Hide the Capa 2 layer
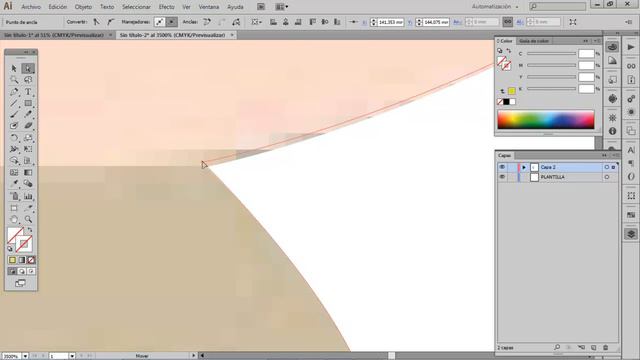The image size is (640, 360). [x=502, y=167]
